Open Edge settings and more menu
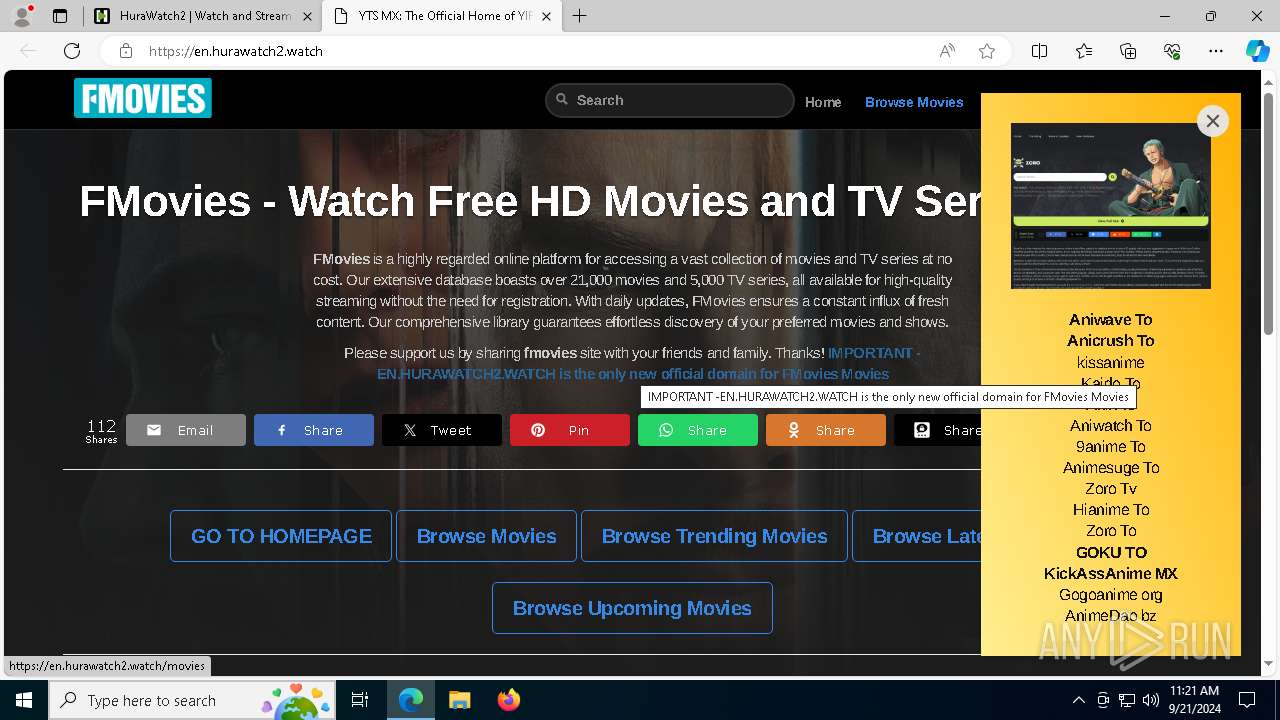This screenshot has height=720, width=1280. pyautogui.click(x=1216, y=51)
